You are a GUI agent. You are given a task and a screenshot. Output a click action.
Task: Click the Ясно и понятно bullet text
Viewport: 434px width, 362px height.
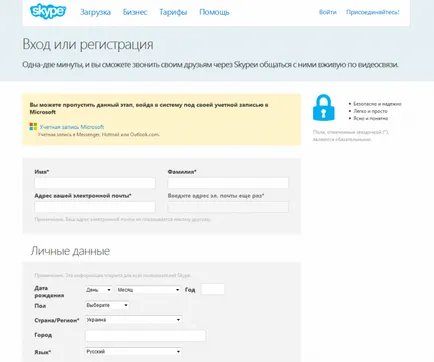(371, 118)
